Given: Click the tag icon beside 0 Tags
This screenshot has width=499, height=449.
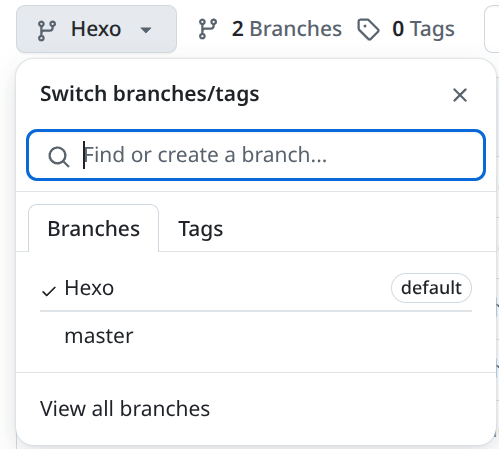Looking at the screenshot, I should click(x=368, y=30).
